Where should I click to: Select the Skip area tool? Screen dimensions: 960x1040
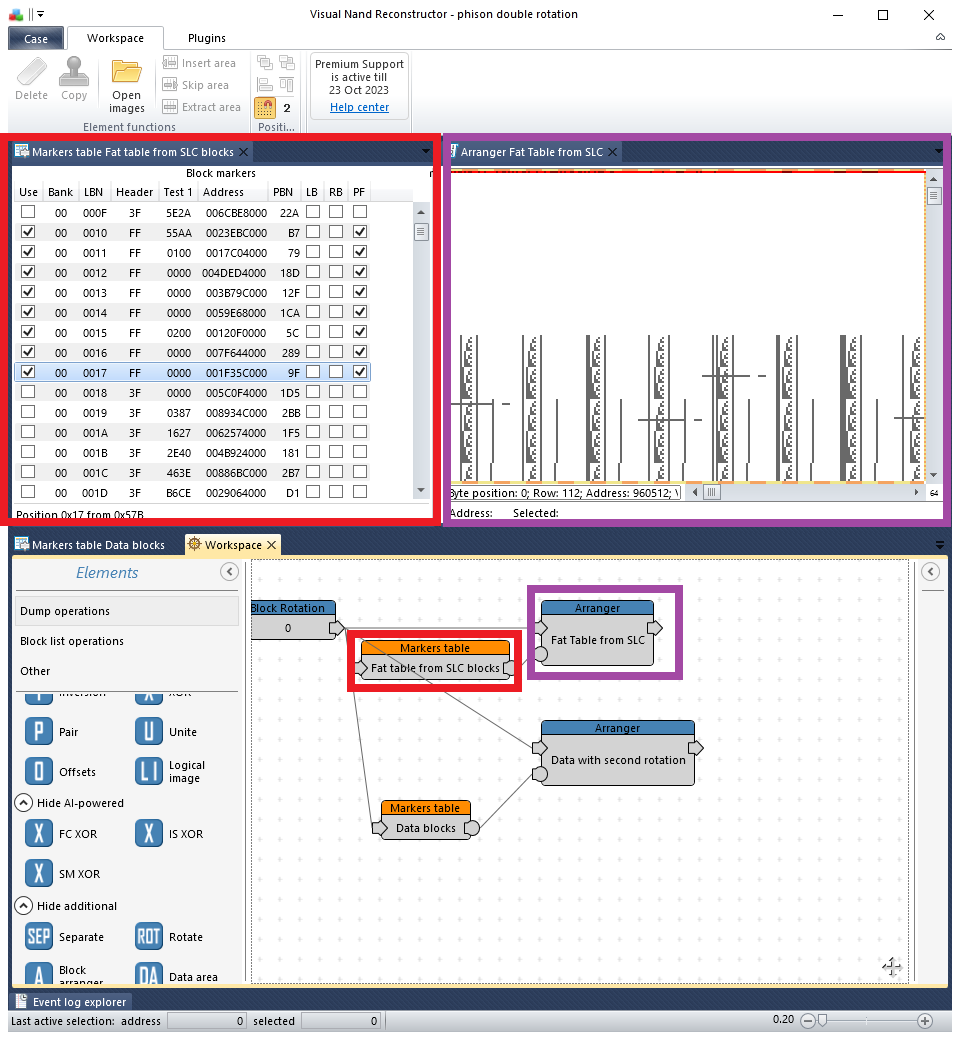click(x=196, y=85)
